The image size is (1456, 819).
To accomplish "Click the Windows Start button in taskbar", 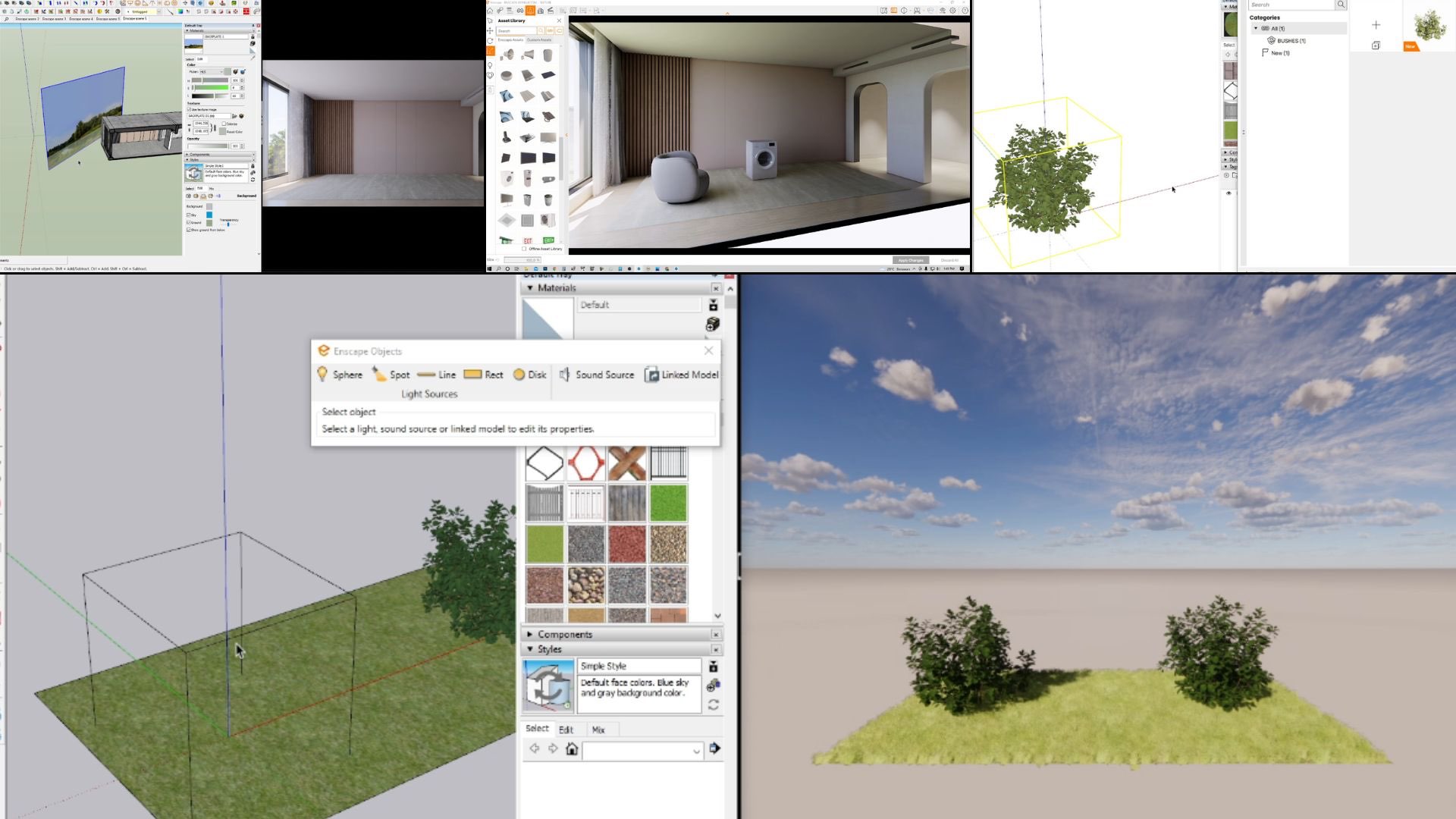I will [x=489, y=268].
